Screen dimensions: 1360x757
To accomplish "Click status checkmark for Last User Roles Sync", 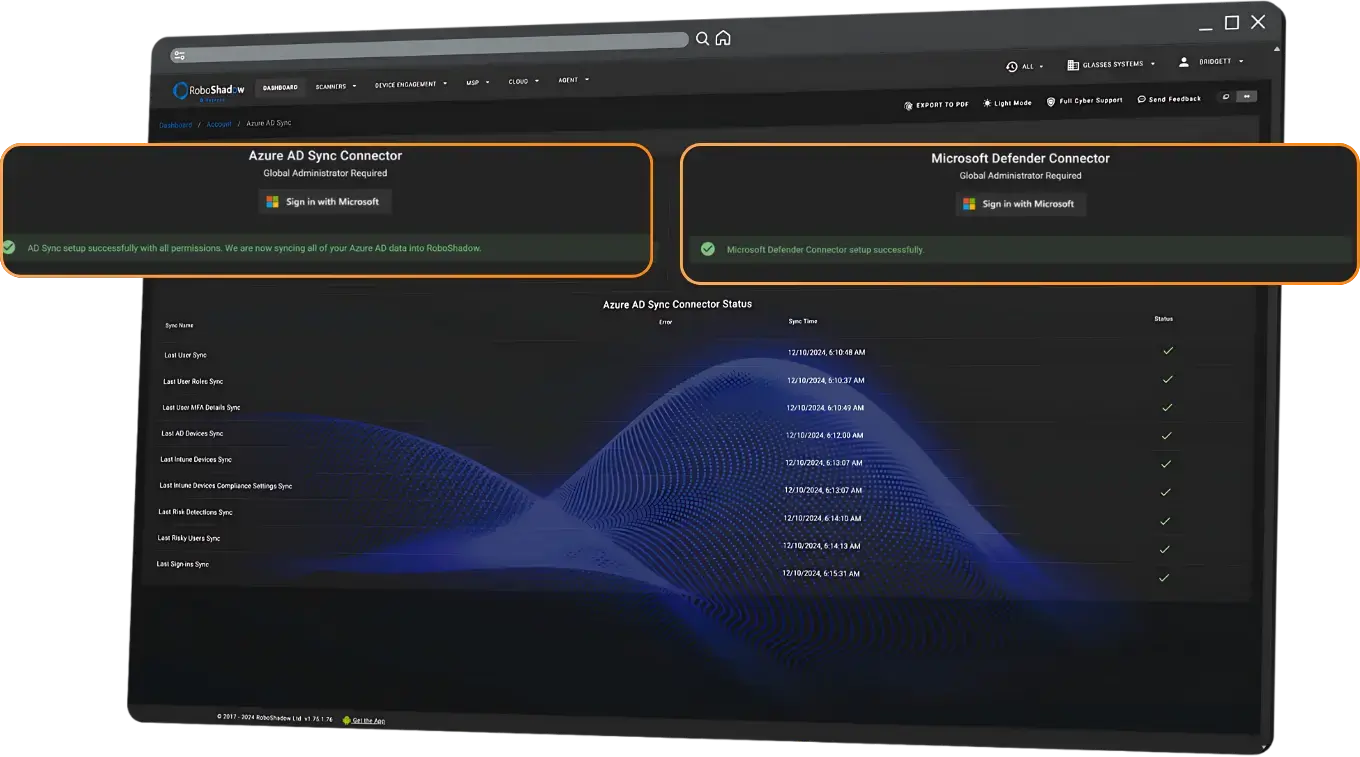I will click(1167, 379).
